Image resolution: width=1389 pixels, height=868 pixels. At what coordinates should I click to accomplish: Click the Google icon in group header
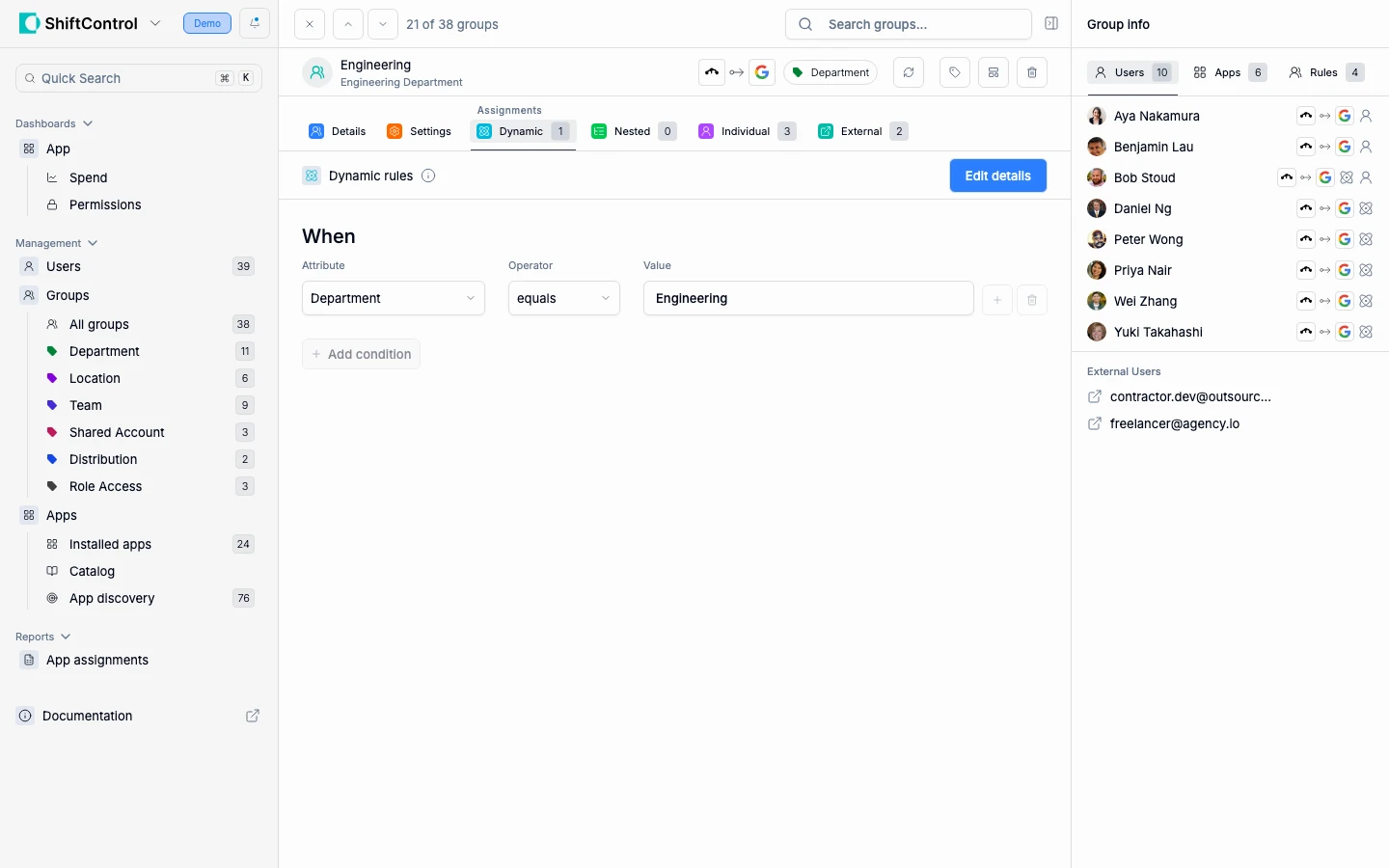762,72
